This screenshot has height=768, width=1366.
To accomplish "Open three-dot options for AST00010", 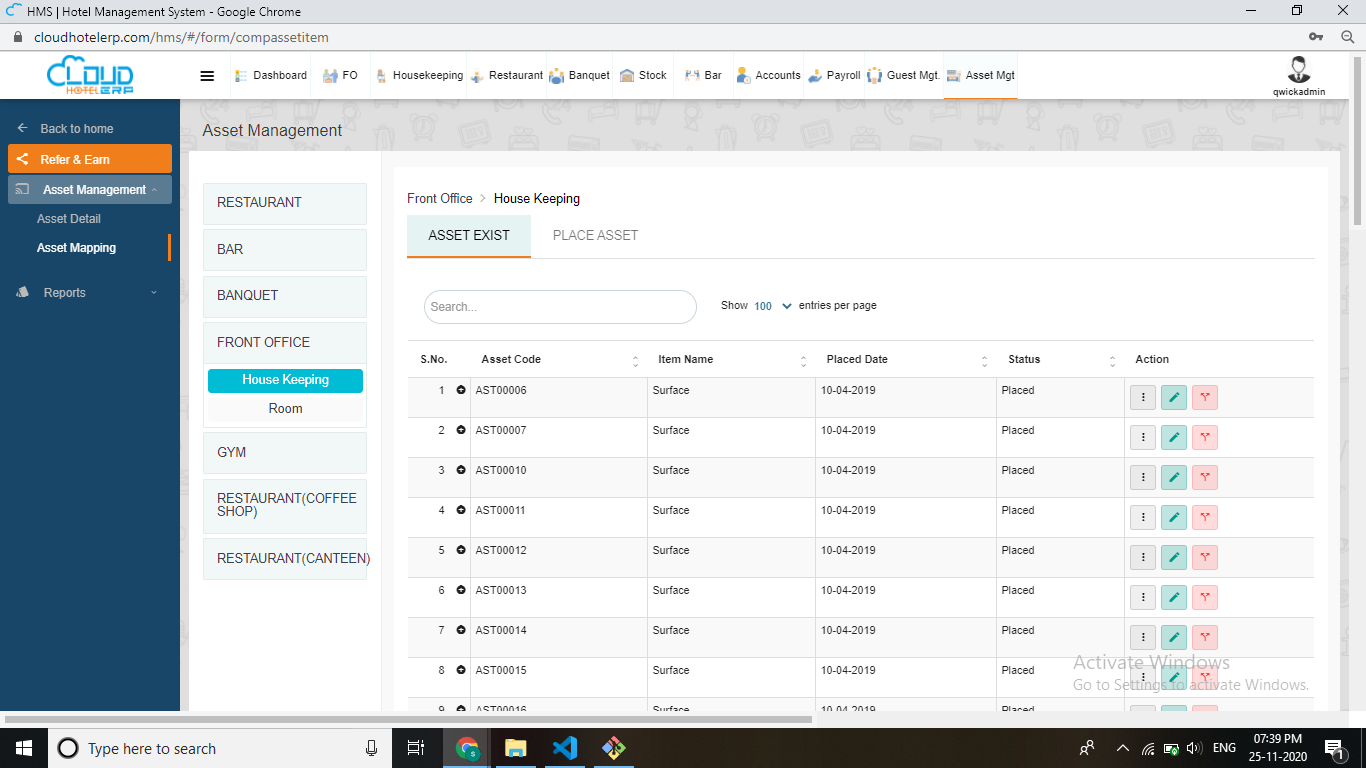I will (1143, 477).
